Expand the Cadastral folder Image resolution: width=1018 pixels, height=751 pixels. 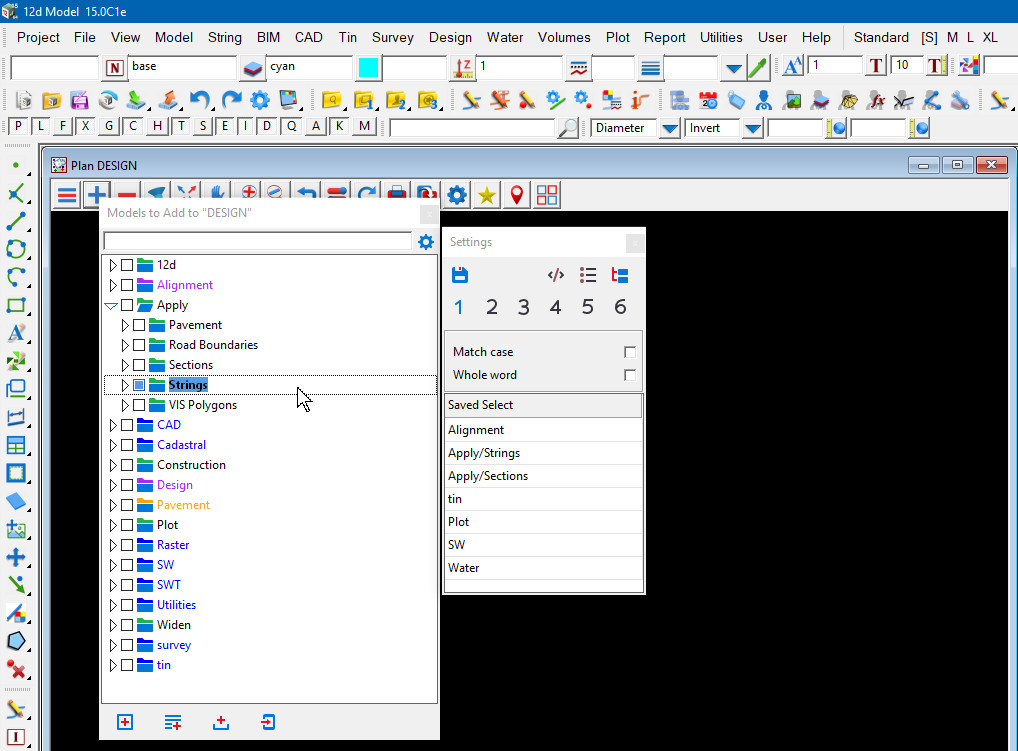(113, 445)
